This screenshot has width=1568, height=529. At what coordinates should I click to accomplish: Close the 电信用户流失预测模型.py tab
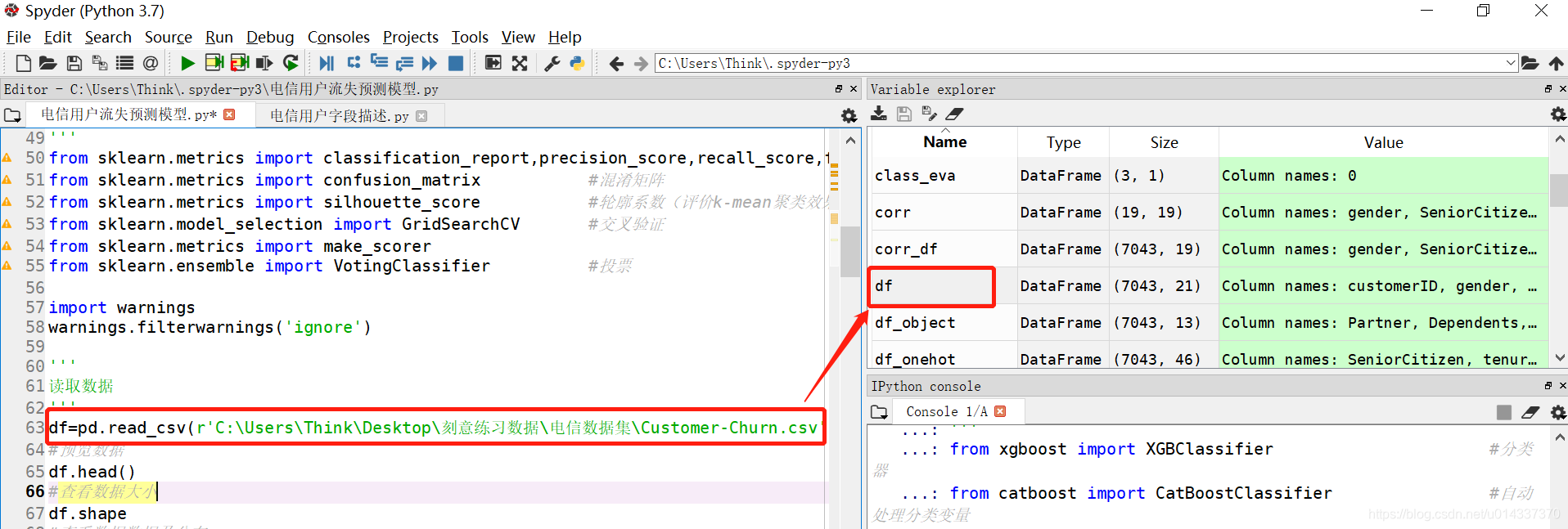230,114
